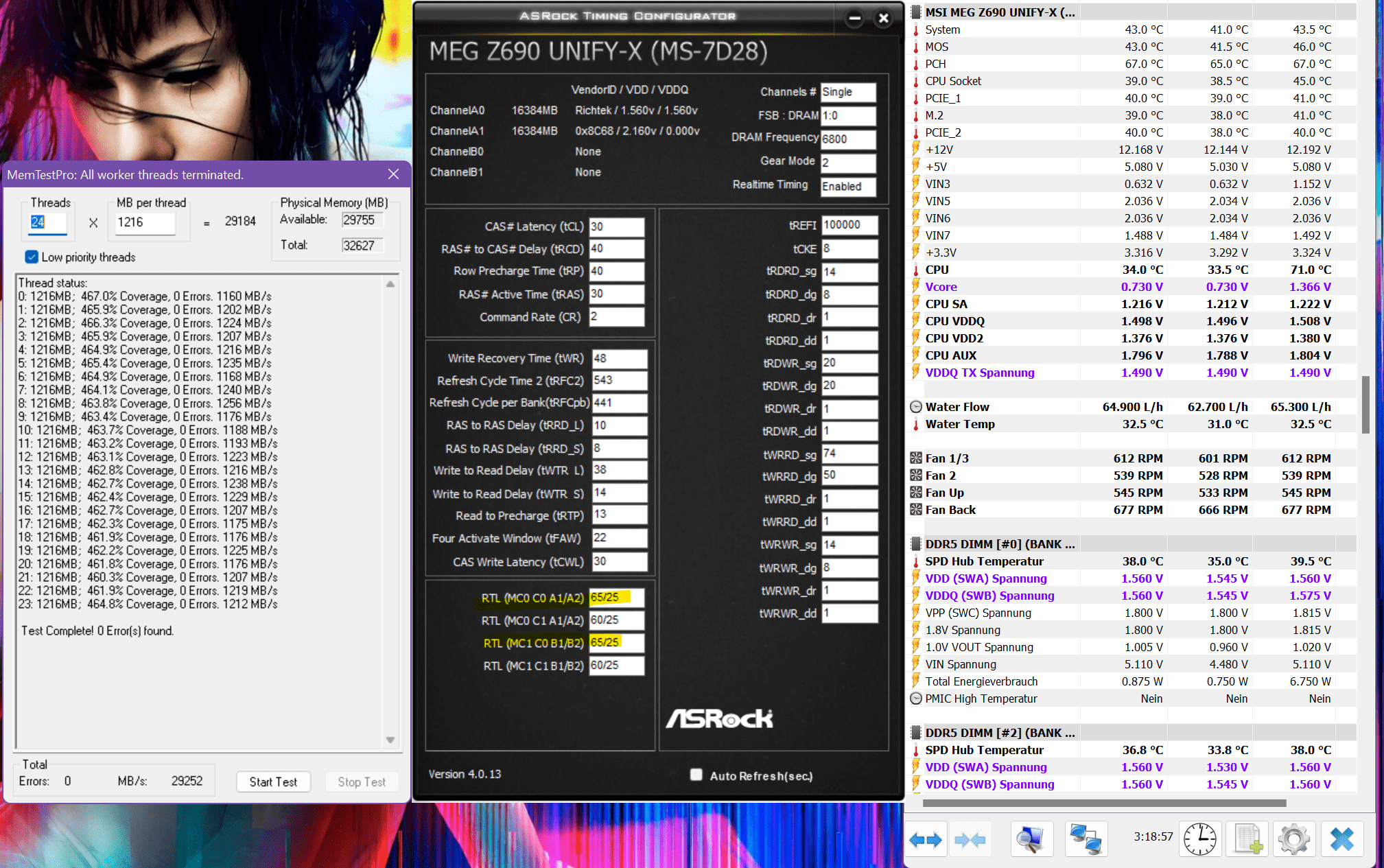Open the HWiNFO summary magnifier monitor icon

tap(1031, 839)
